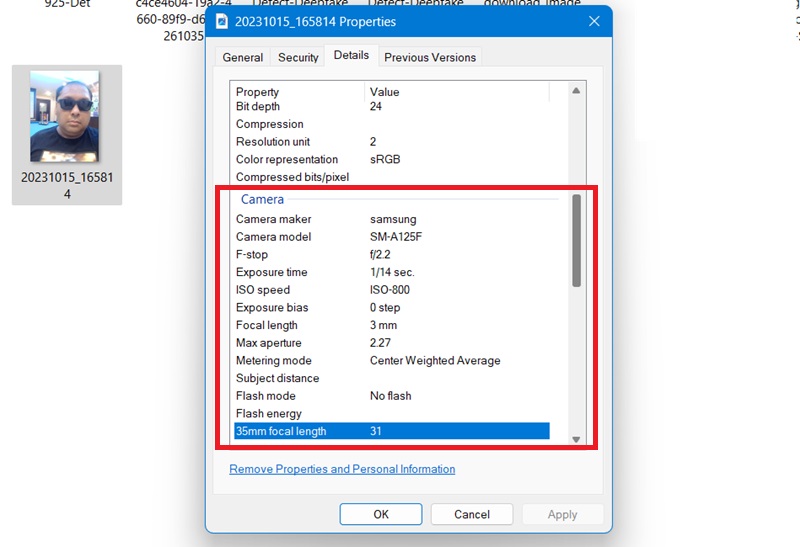Select the 20231015_165814 photo thumbnail
800x547 pixels.
pos(64,116)
